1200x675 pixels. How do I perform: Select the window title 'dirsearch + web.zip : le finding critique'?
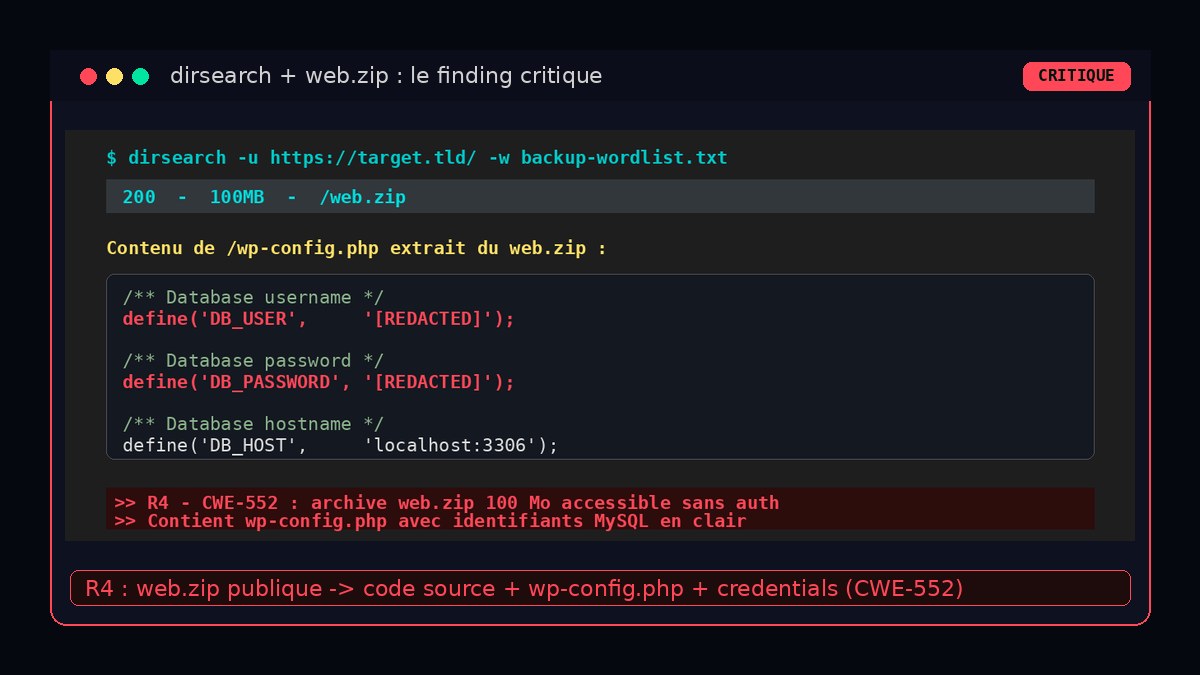tap(386, 76)
